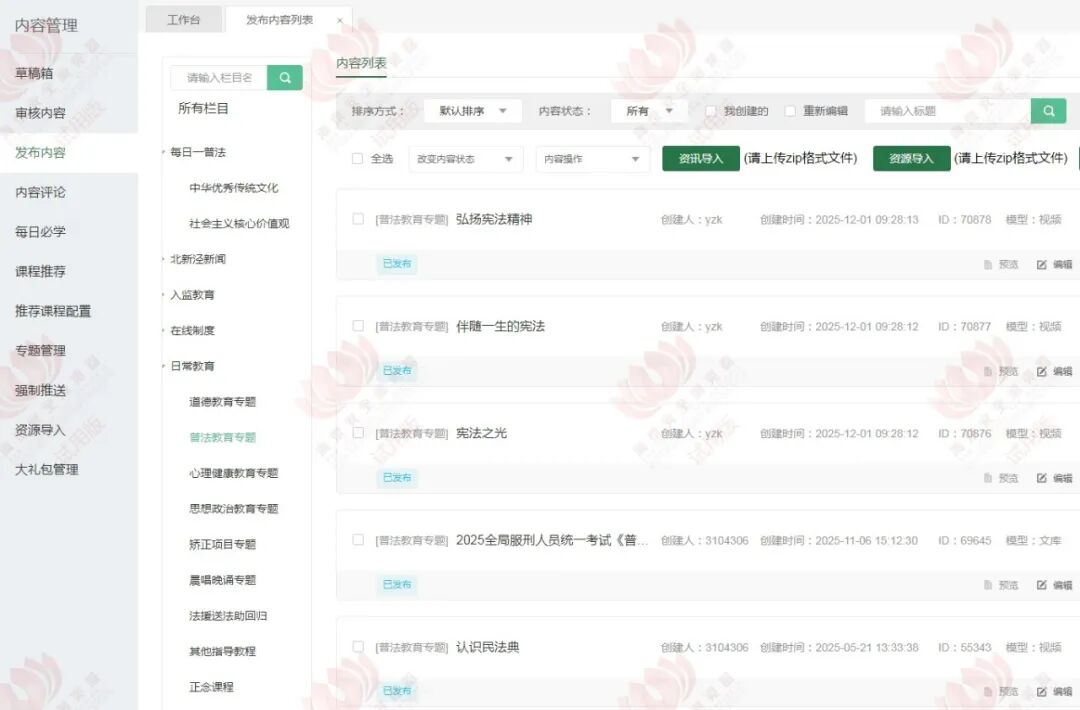Screen dimensions: 1080x710
Task: Click preview icon for 弘扬宪法精神
Action: (988, 265)
